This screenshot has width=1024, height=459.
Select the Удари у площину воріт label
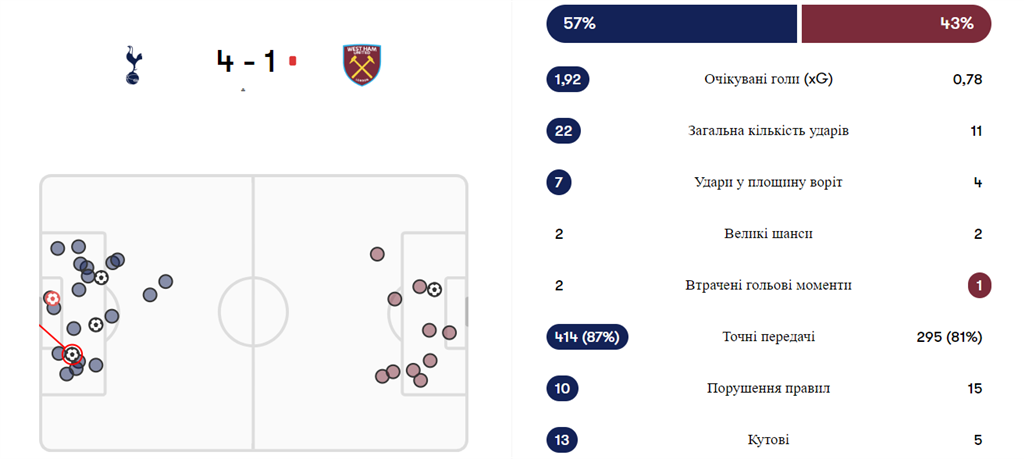[x=768, y=182]
